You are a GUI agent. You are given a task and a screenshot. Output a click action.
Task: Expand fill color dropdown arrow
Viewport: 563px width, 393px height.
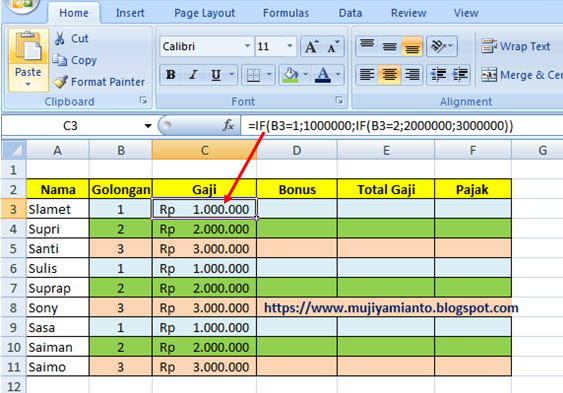[x=306, y=75]
